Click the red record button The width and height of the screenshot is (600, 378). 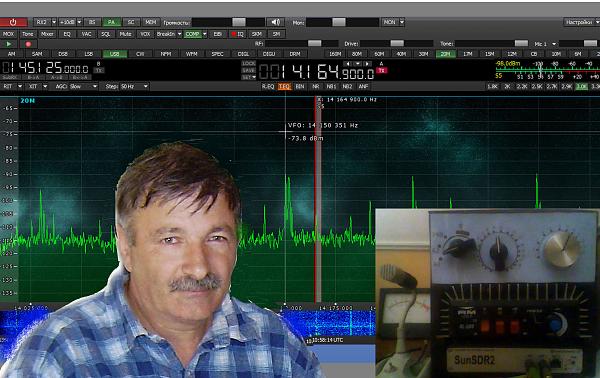coord(28,44)
